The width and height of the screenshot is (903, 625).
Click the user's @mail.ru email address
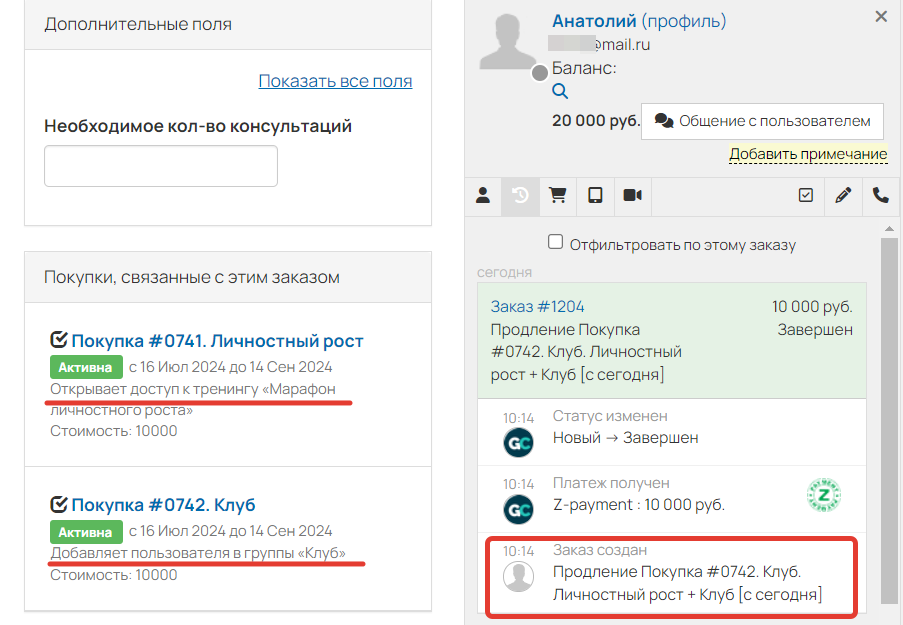coord(599,44)
